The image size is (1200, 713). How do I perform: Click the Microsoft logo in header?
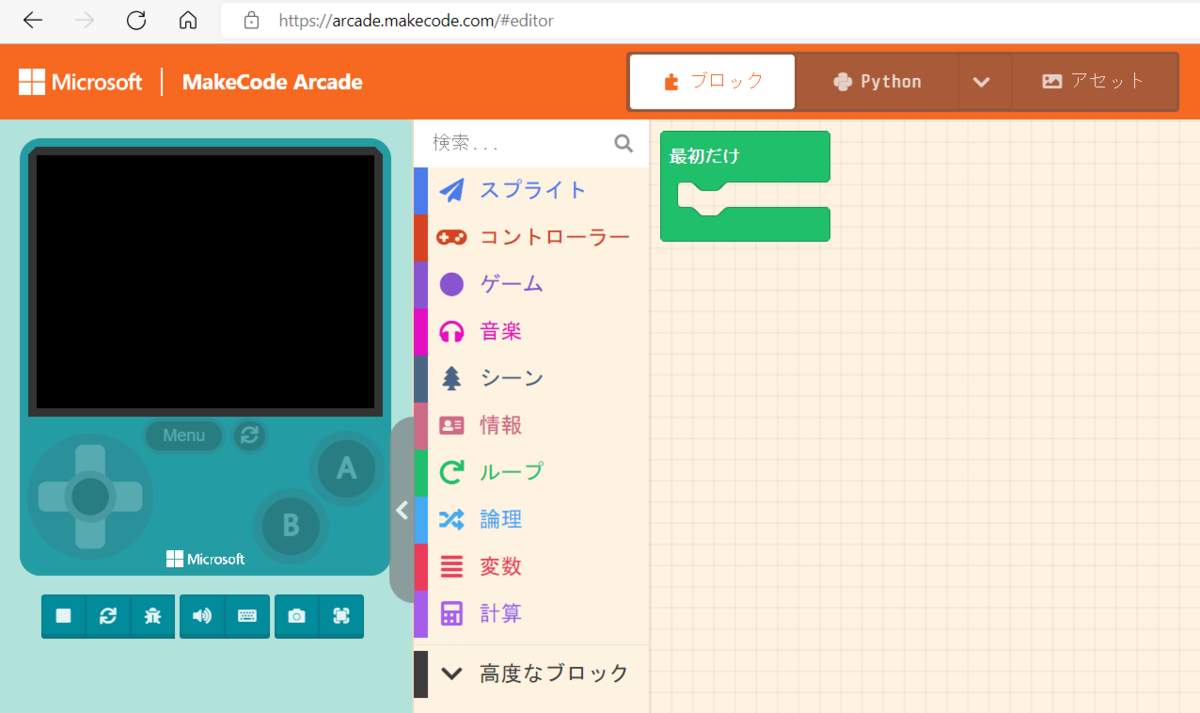pyautogui.click(x=81, y=82)
